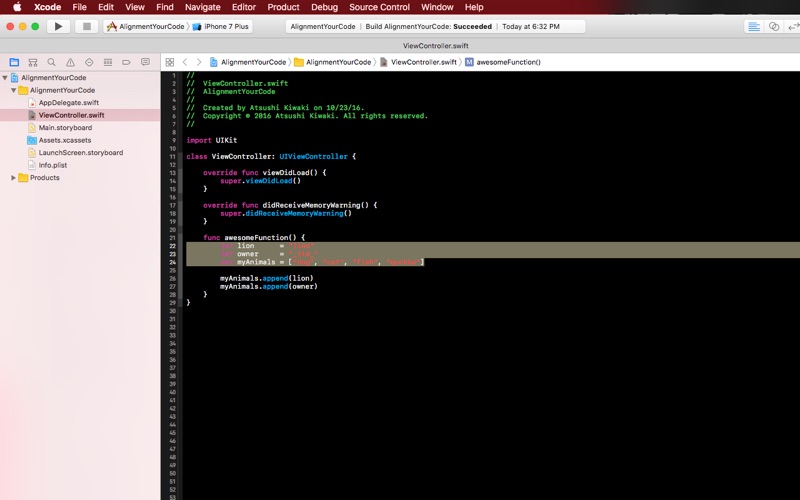The image size is (800, 500).
Task: Open the Debug menu
Action: 324,7
